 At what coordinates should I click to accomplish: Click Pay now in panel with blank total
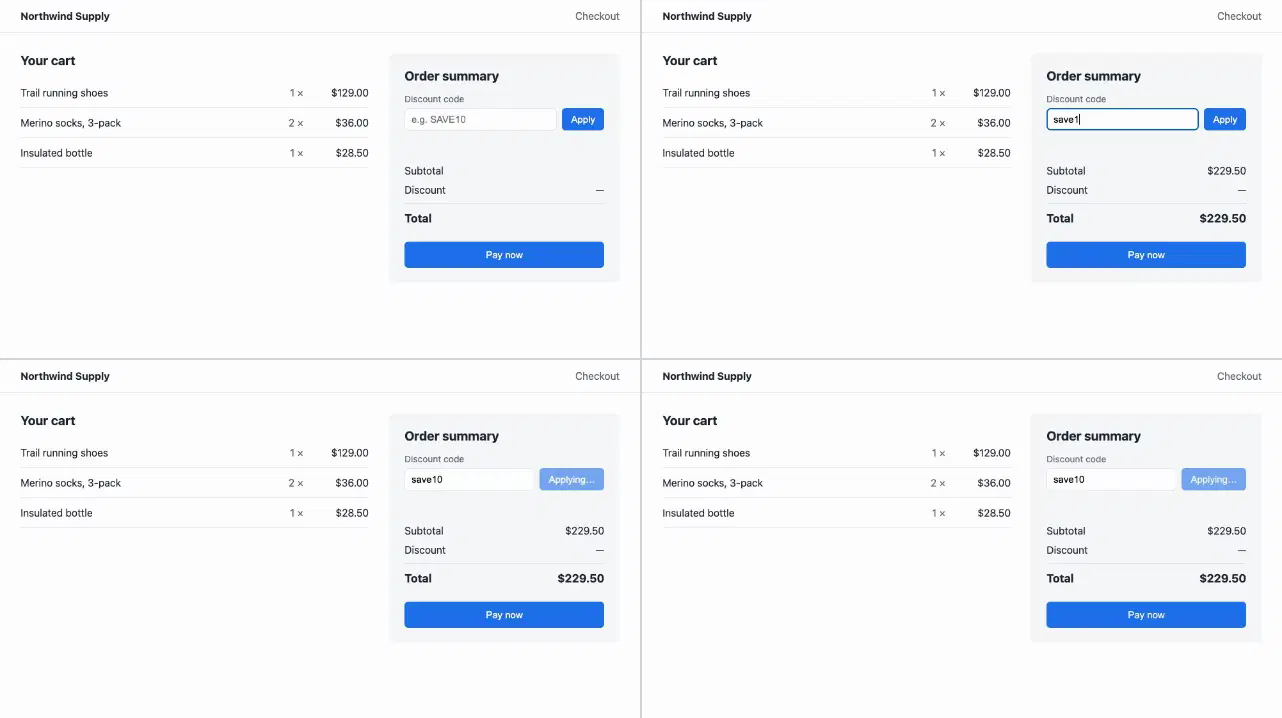504,255
